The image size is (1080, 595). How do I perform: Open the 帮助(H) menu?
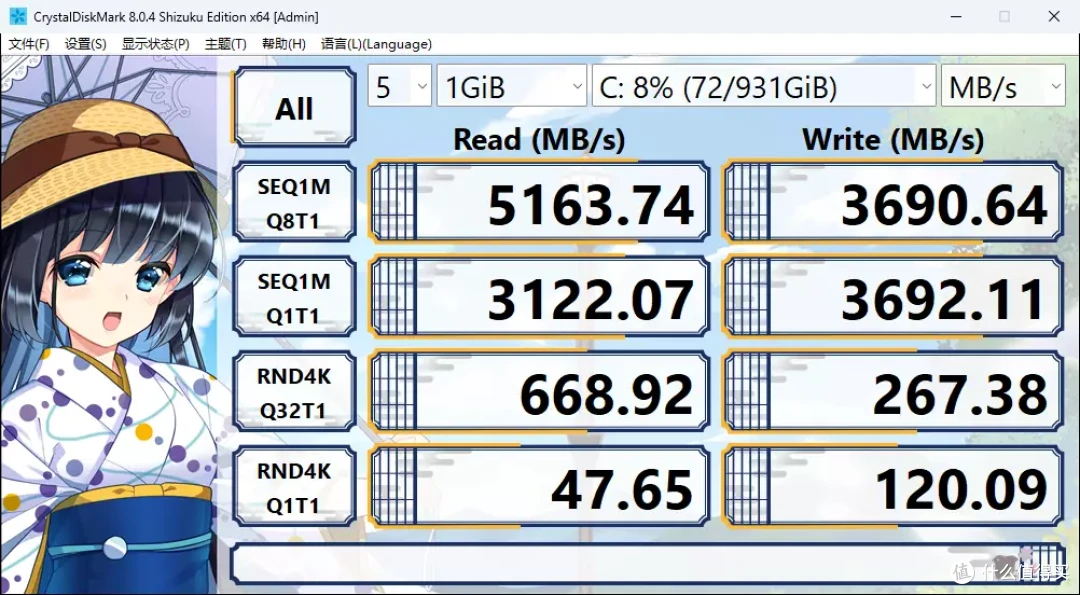[284, 44]
